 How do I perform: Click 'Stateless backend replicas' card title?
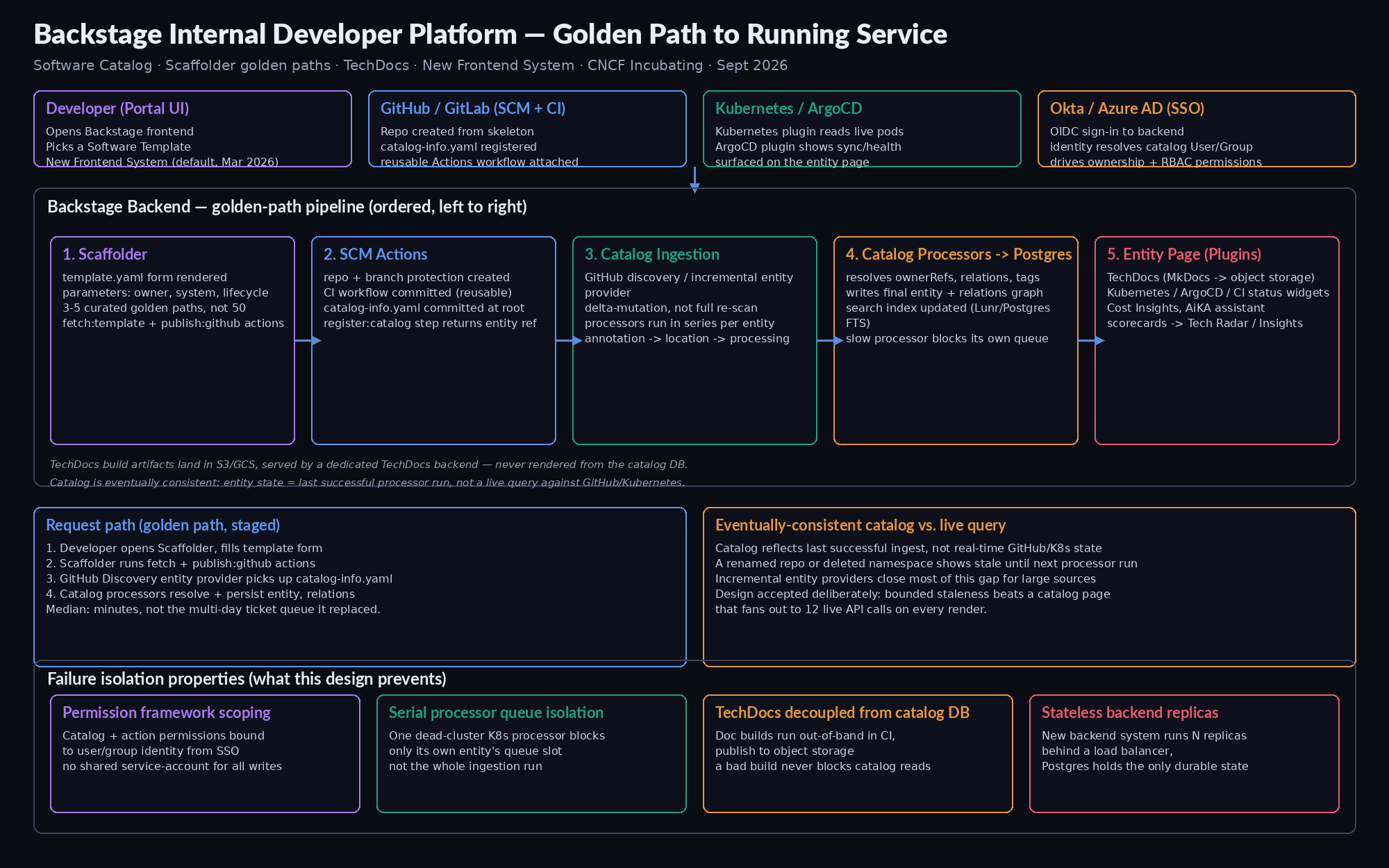tap(1130, 712)
